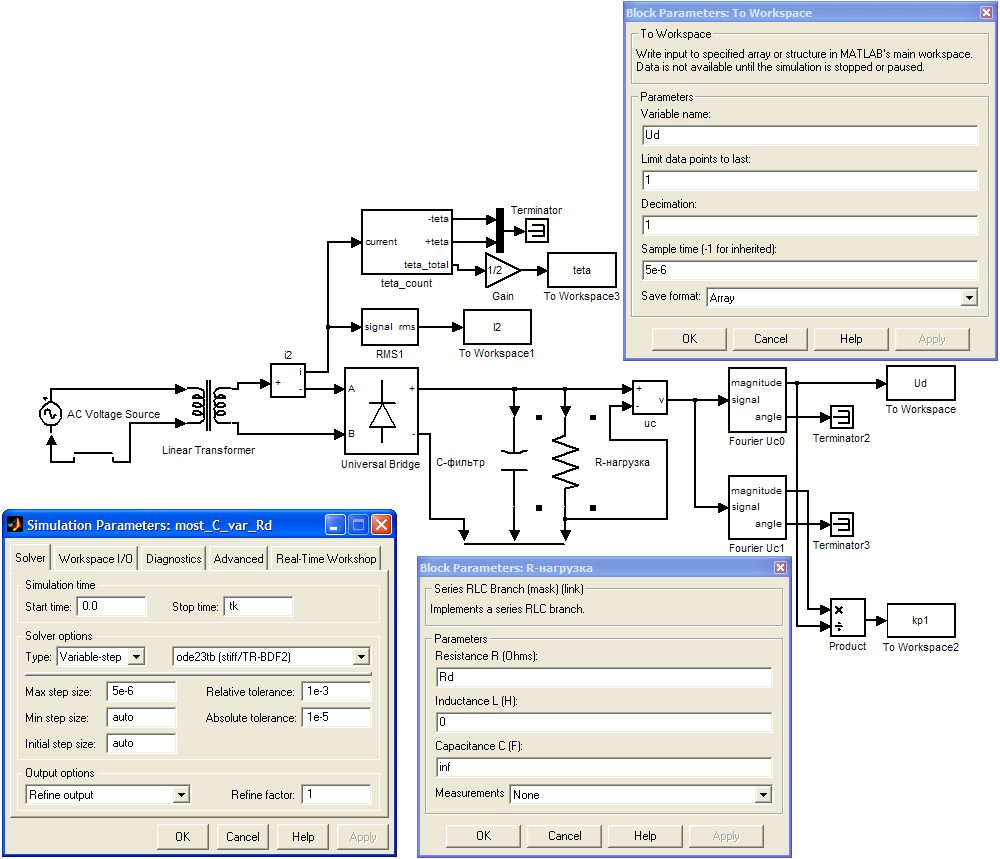Open the Save format Array dropdown
This screenshot has width=1000, height=859.
[x=969, y=298]
